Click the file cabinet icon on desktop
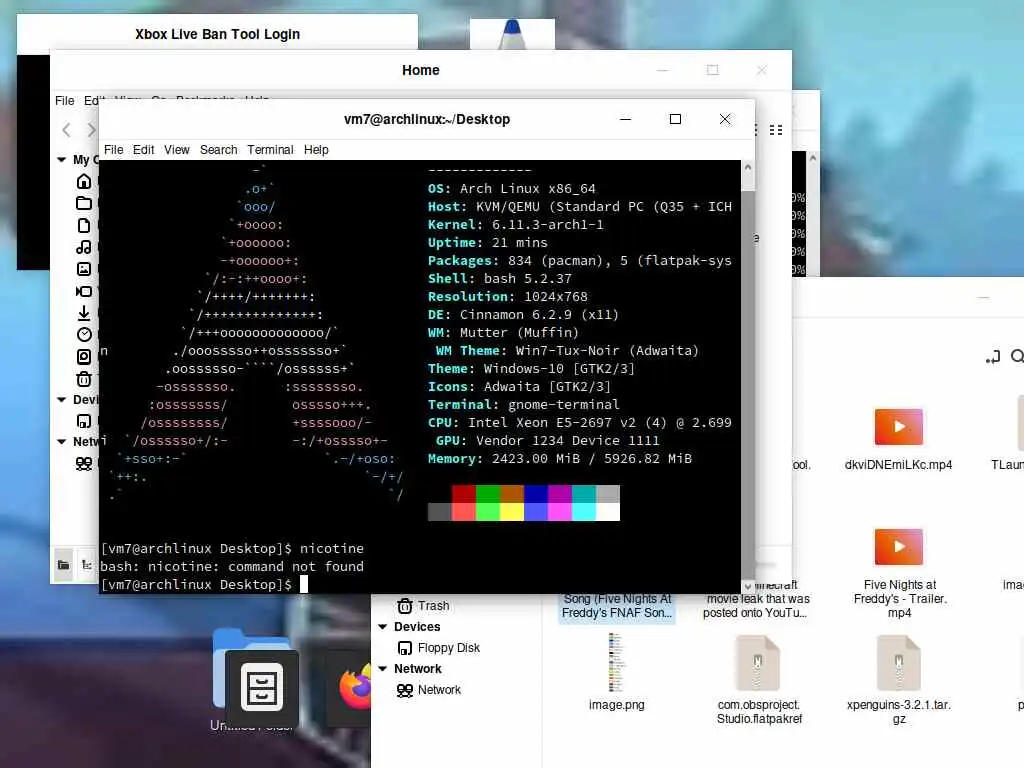 click(262, 688)
